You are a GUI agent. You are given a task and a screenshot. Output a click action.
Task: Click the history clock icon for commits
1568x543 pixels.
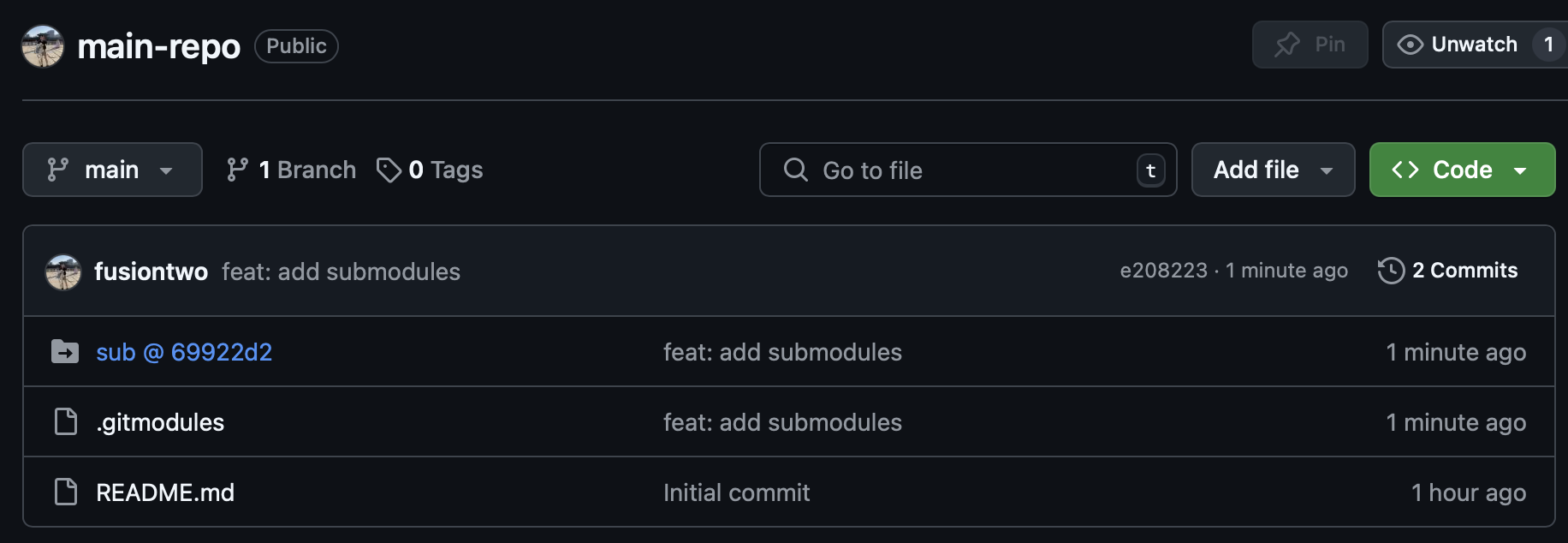pyautogui.click(x=1391, y=271)
